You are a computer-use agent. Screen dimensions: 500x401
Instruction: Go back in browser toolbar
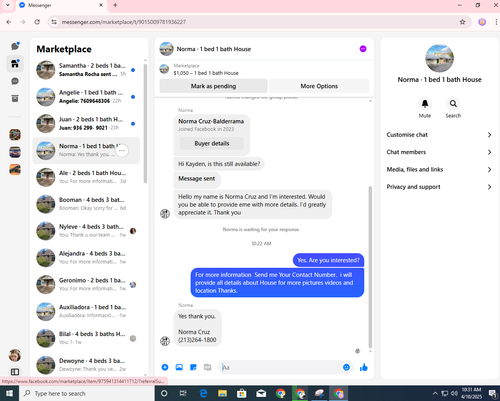click(9, 22)
